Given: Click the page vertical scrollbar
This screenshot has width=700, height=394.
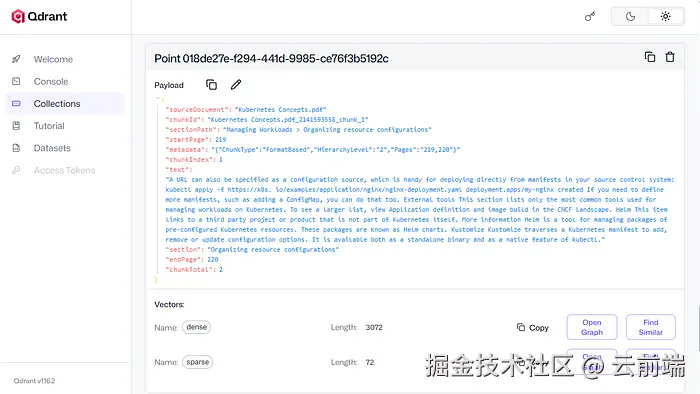Looking at the screenshot, I should [698, 329].
